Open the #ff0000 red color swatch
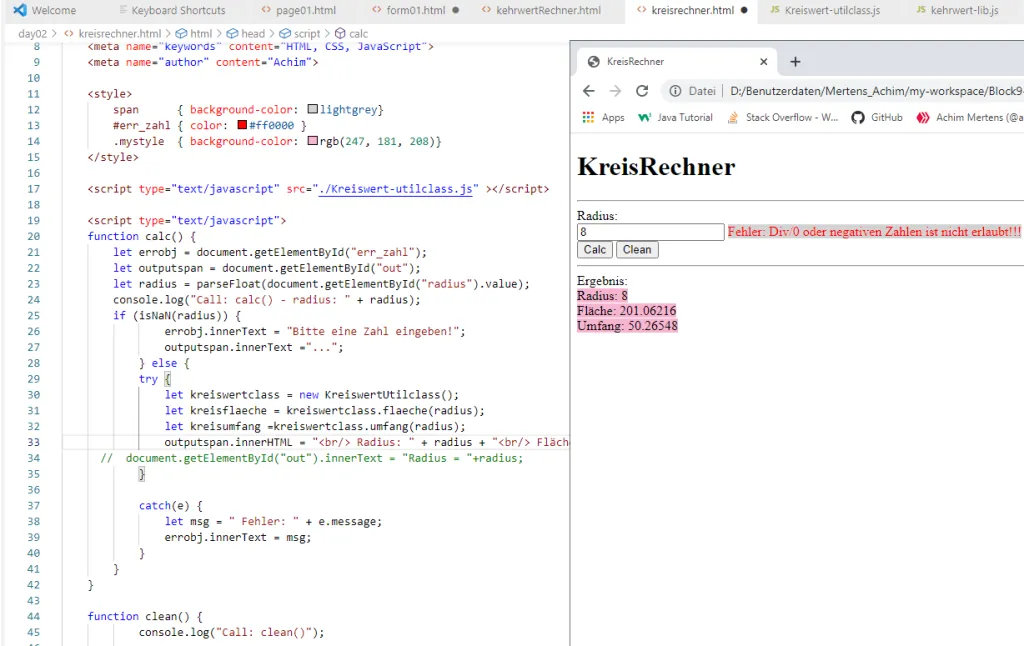Screen dimensions: 1024x646 coord(242,125)
